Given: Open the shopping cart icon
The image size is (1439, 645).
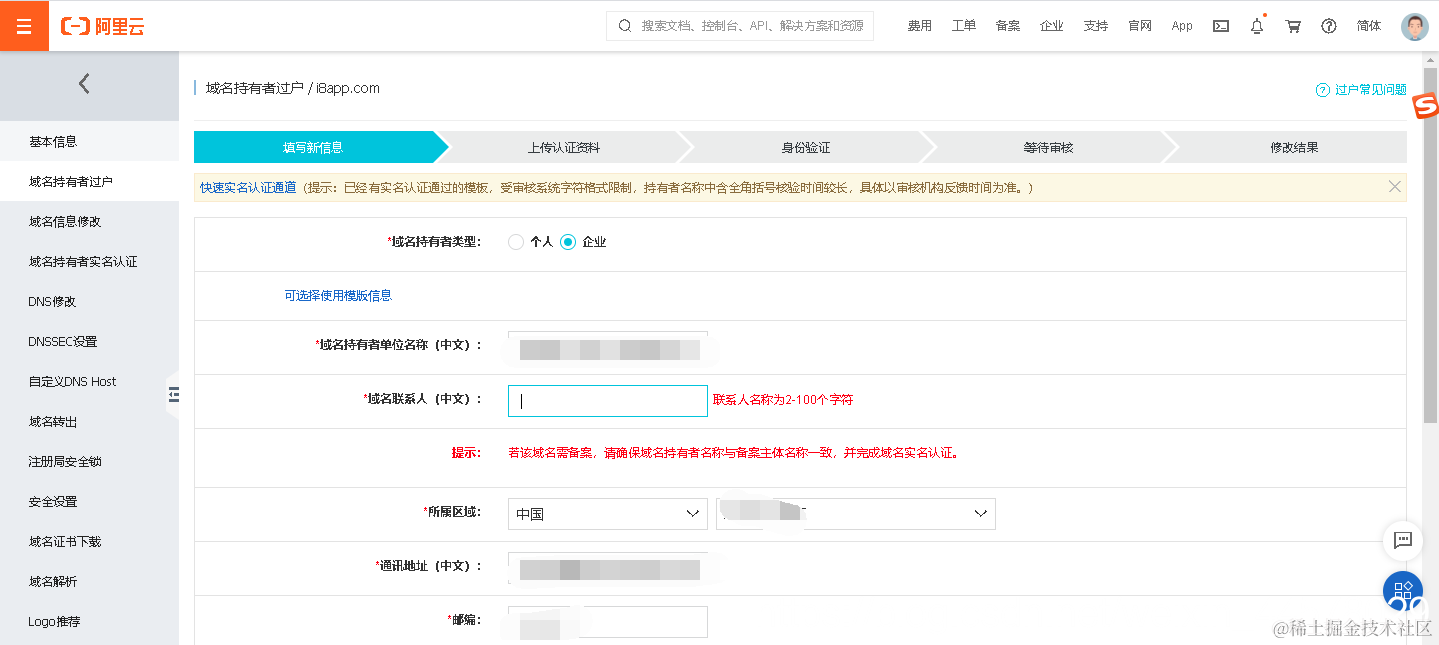Looking at the screenshot, I should pos(1293,26).
